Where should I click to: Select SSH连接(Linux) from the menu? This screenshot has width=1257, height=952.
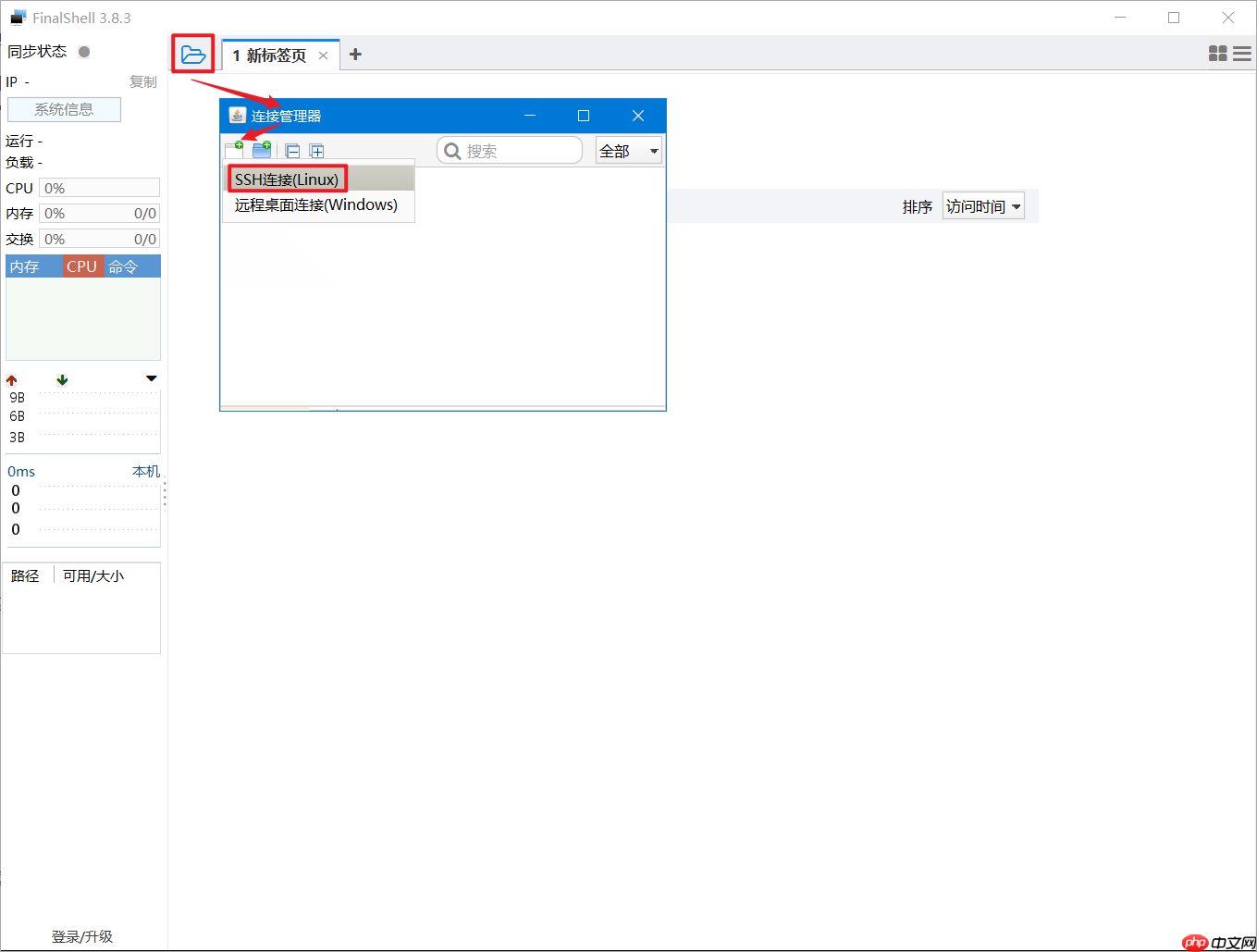coord(287,179)
